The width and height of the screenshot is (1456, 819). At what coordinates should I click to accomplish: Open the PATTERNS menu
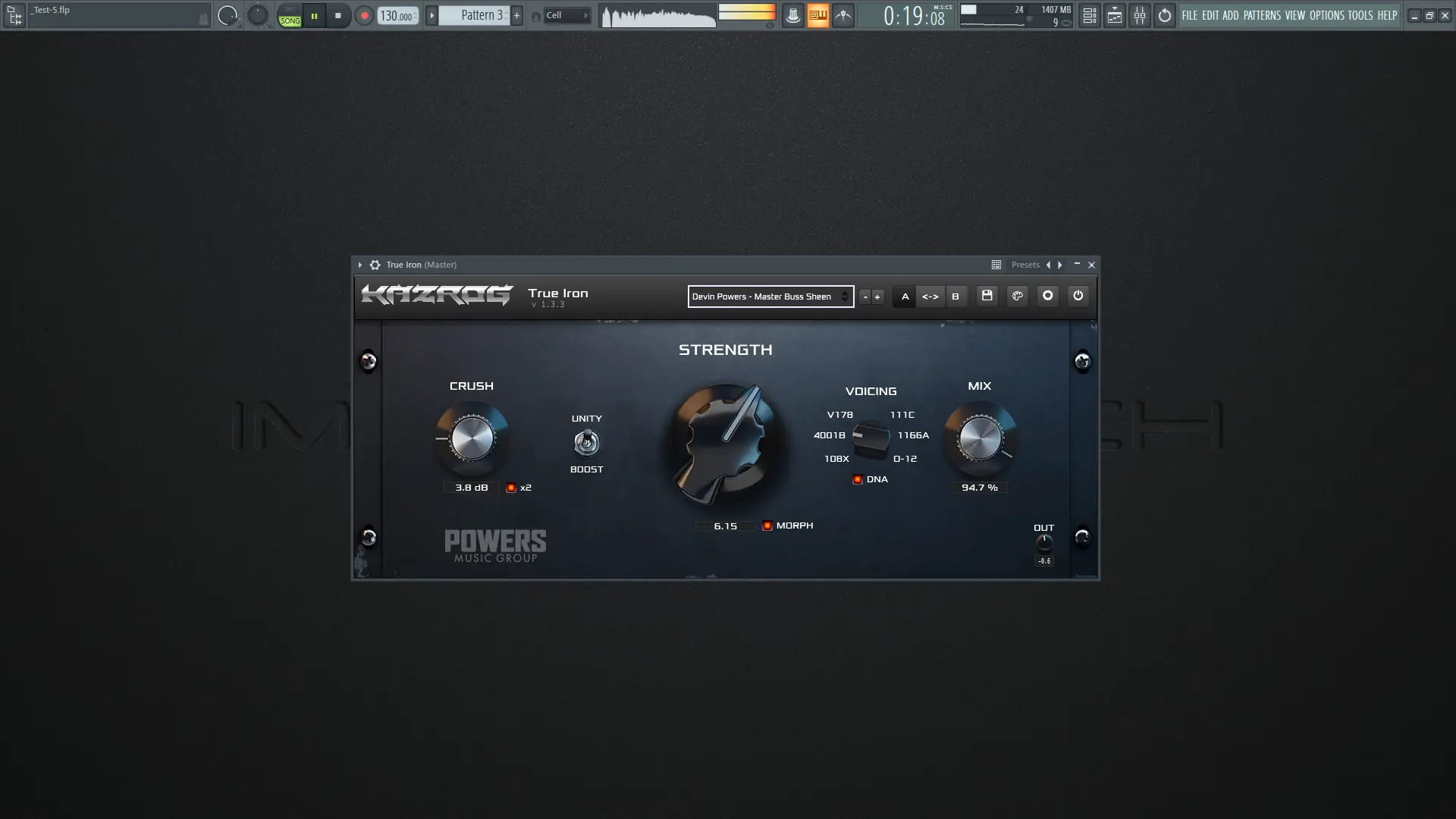pyautogui.click(x=1261, y=15)
